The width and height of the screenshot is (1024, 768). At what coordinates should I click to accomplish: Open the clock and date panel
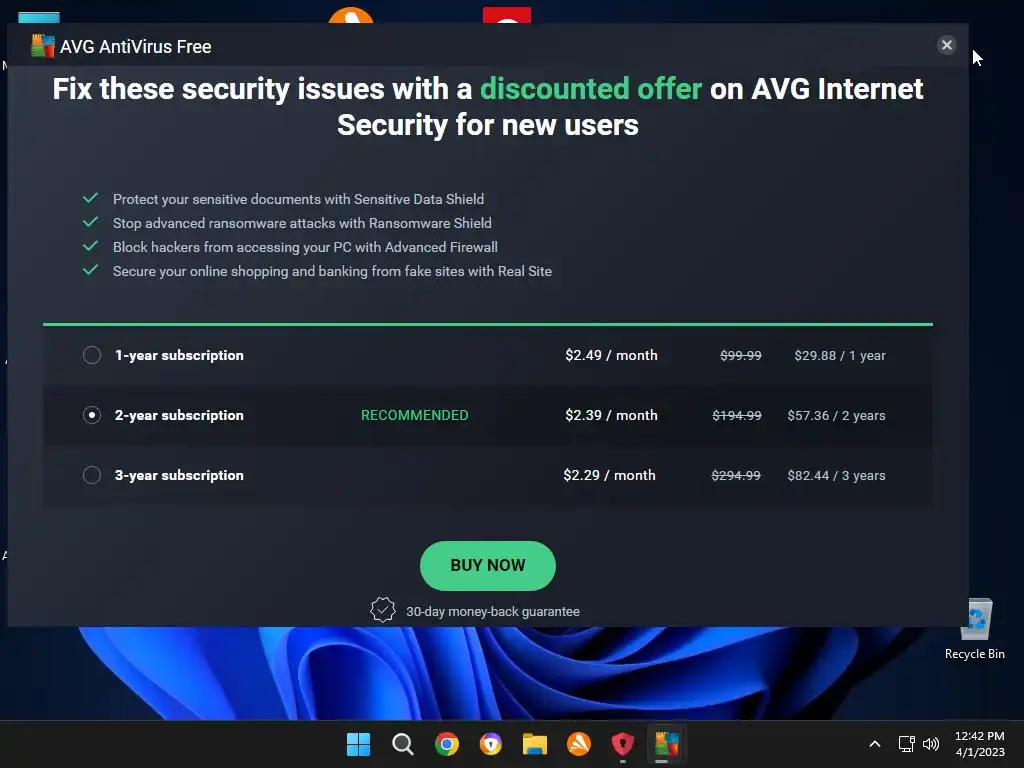click(979, 744)
